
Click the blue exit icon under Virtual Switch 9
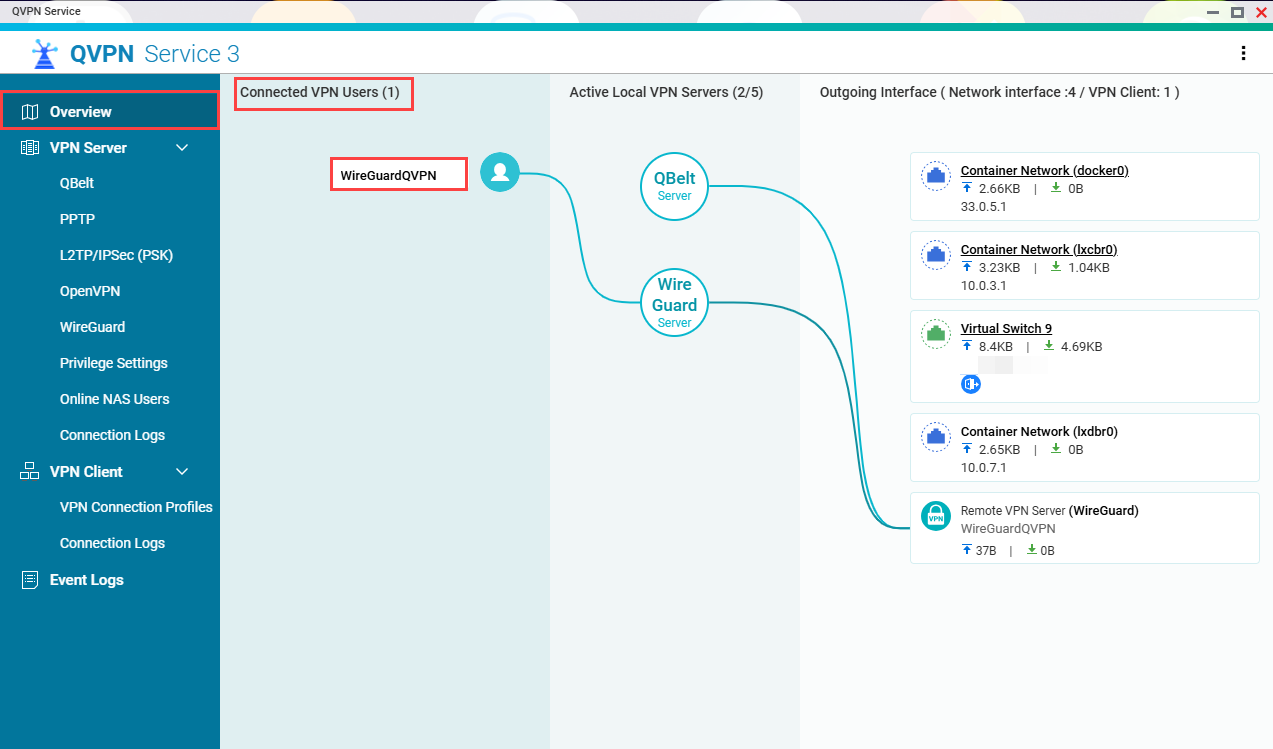(970, 383)
